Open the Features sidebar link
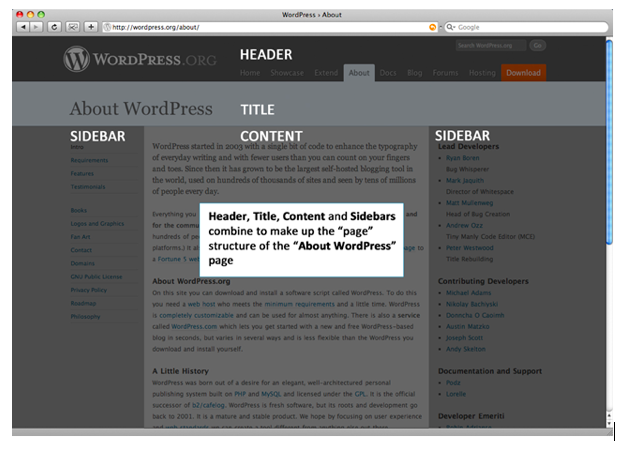 click(x=82, y=173)
